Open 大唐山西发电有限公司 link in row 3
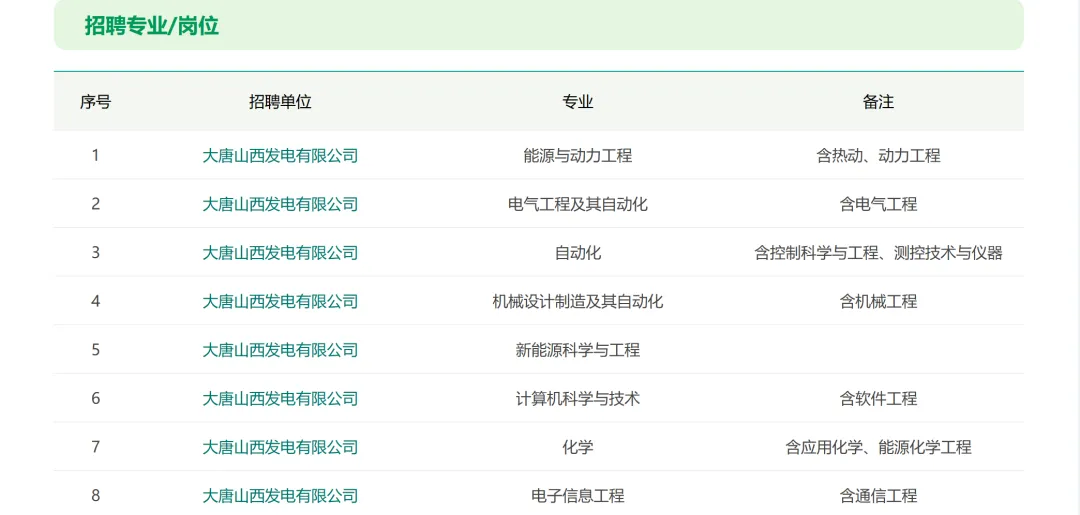 point(280,253)
